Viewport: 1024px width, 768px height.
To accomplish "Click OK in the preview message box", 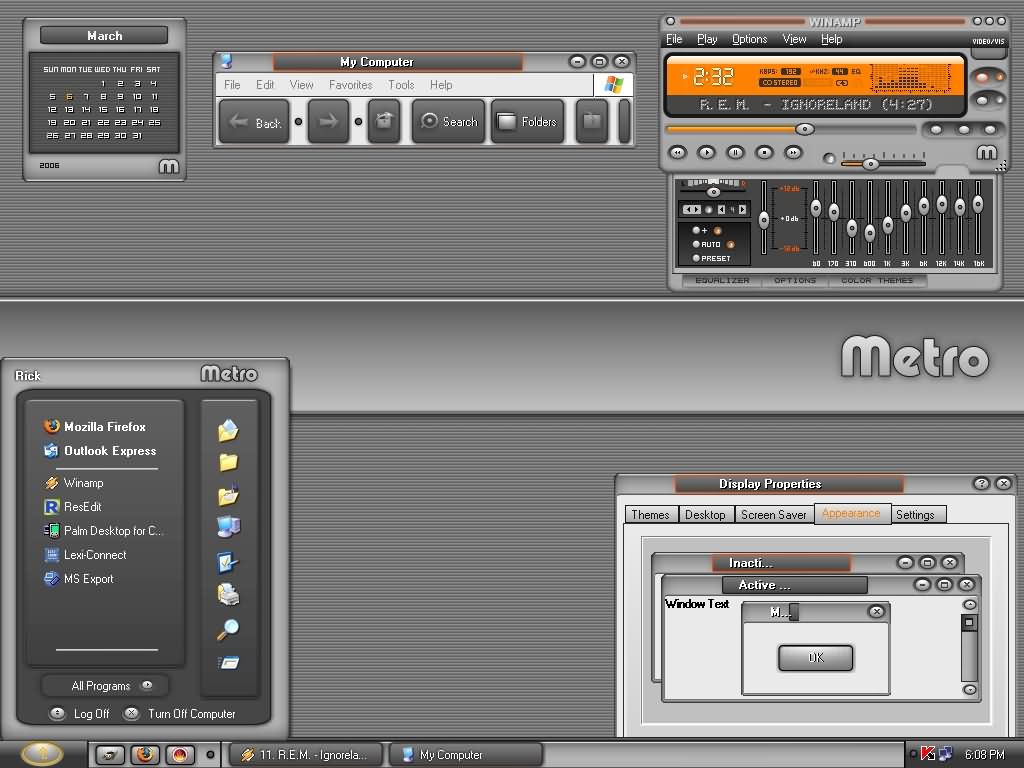I will click(816, 658).
